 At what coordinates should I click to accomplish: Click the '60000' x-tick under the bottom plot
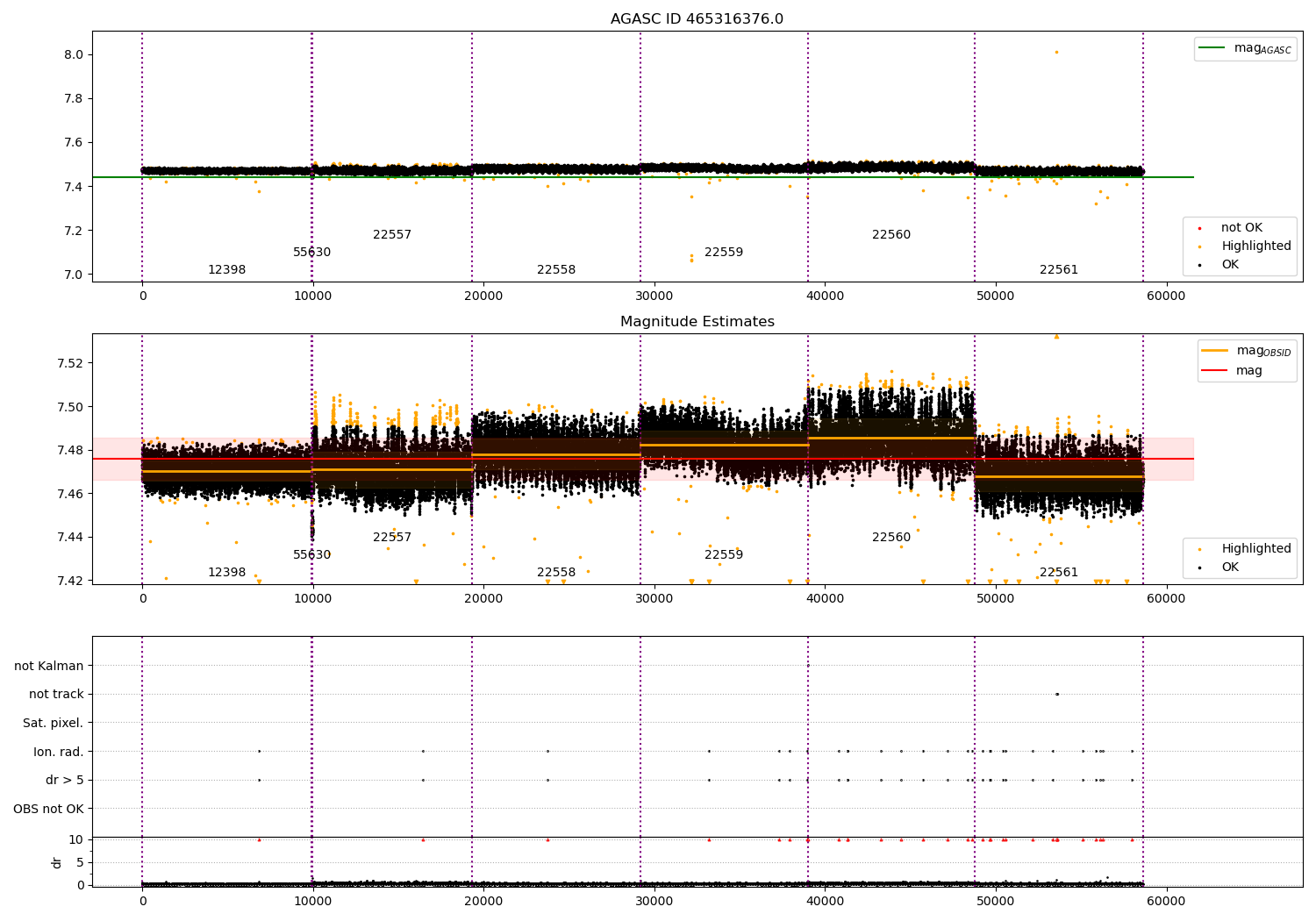tap(1166, 901)
